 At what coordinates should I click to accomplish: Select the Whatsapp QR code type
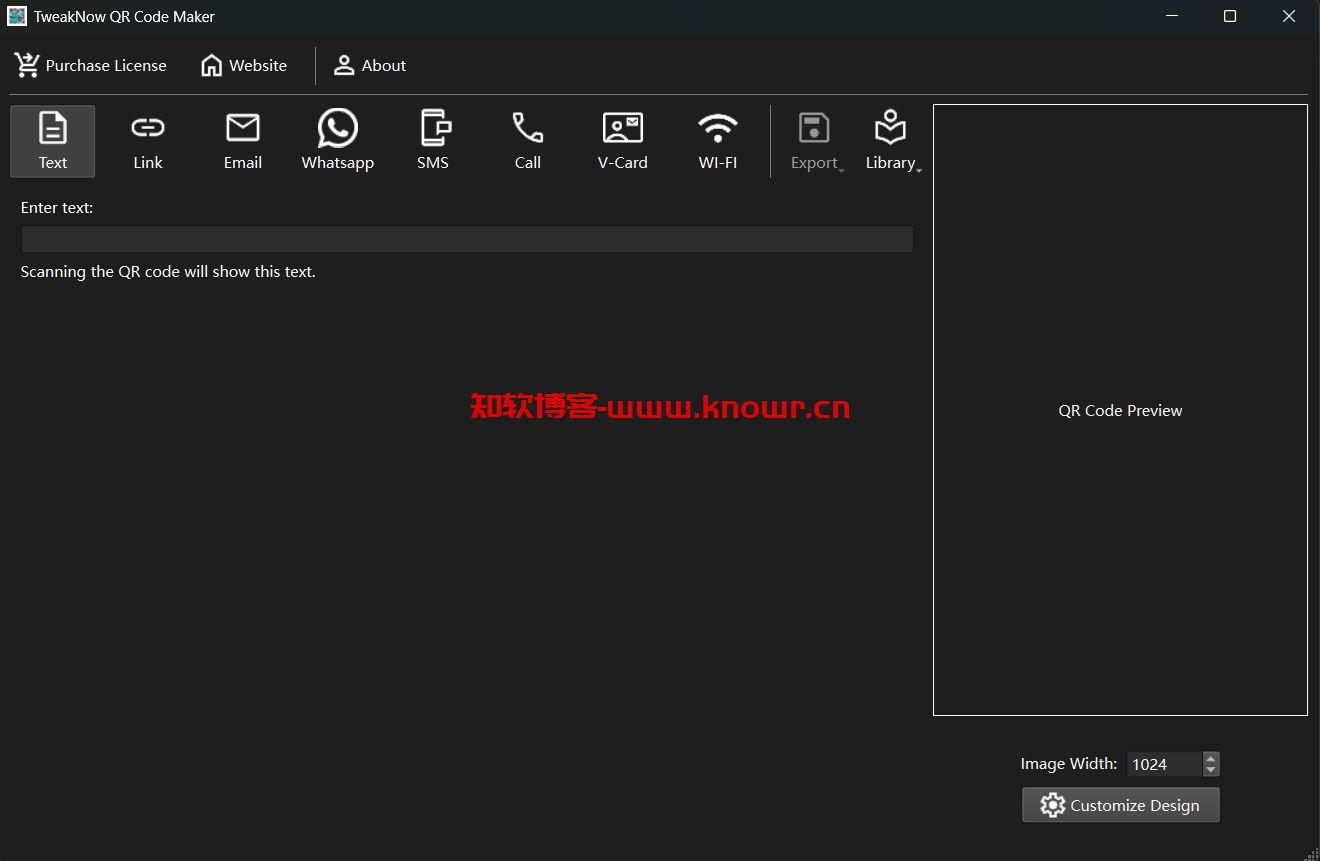(338, 141)
